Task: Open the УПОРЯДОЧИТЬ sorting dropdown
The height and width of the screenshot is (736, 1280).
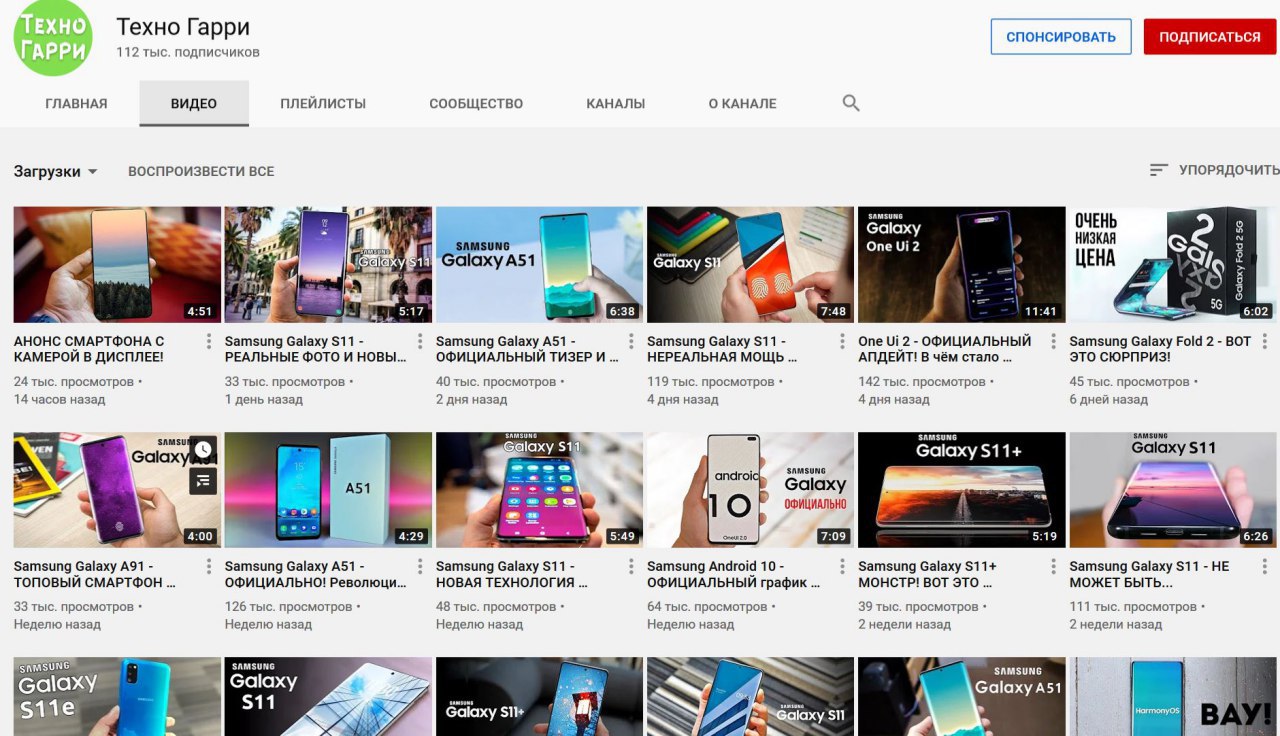Action: coord(1214,170)
